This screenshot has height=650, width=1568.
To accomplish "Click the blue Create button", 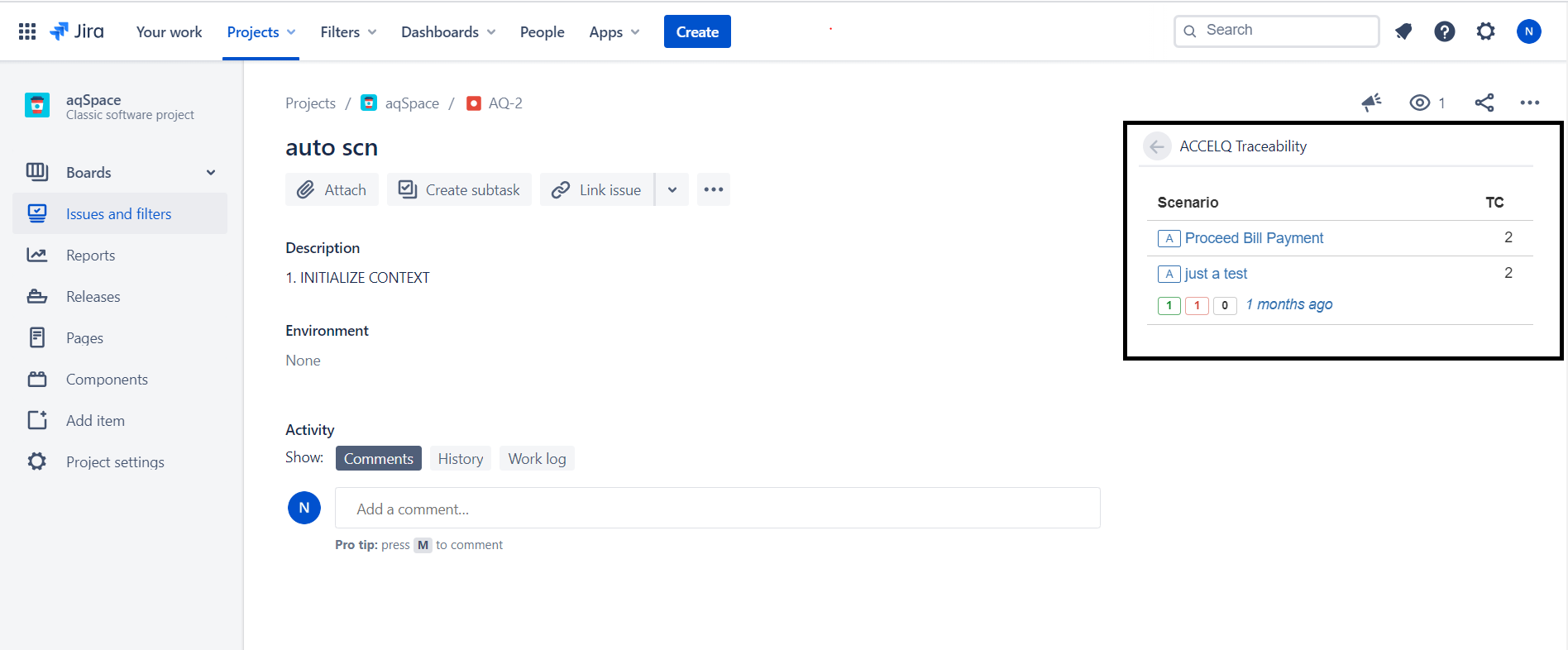I will [697, 31].
